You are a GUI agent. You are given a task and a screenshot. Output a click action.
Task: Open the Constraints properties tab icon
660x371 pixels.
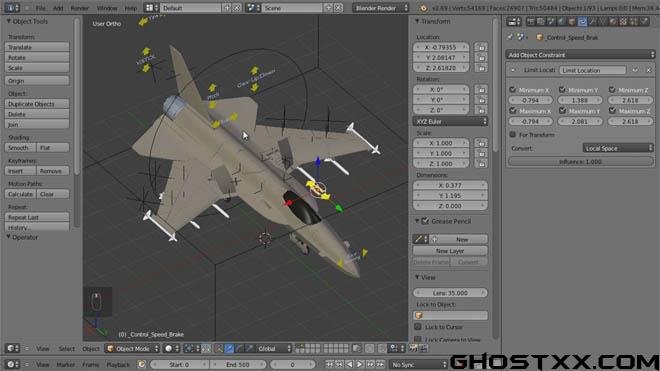[x=582, y=21]
